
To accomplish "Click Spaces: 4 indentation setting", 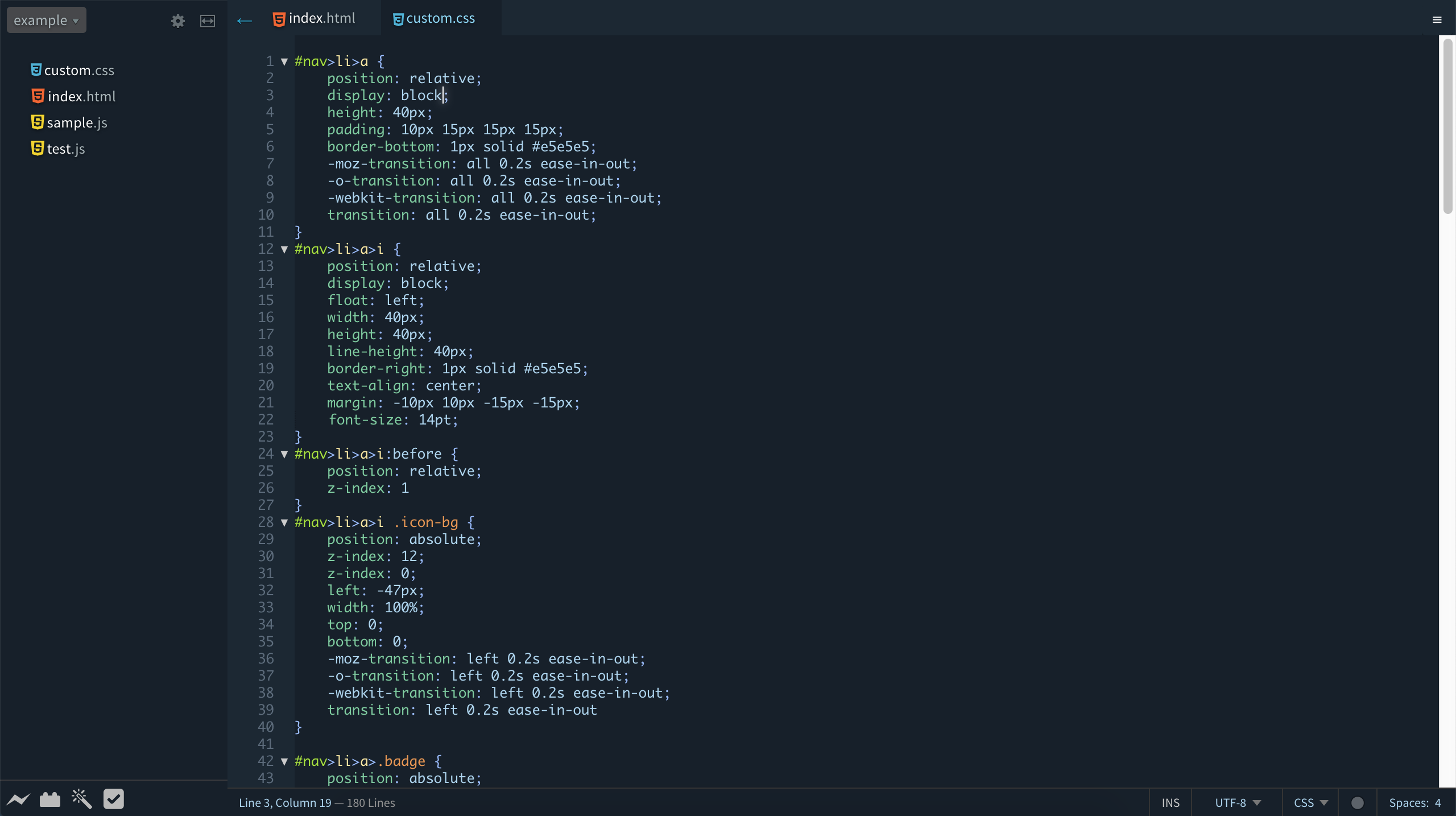I will [x=1415, y=802].
